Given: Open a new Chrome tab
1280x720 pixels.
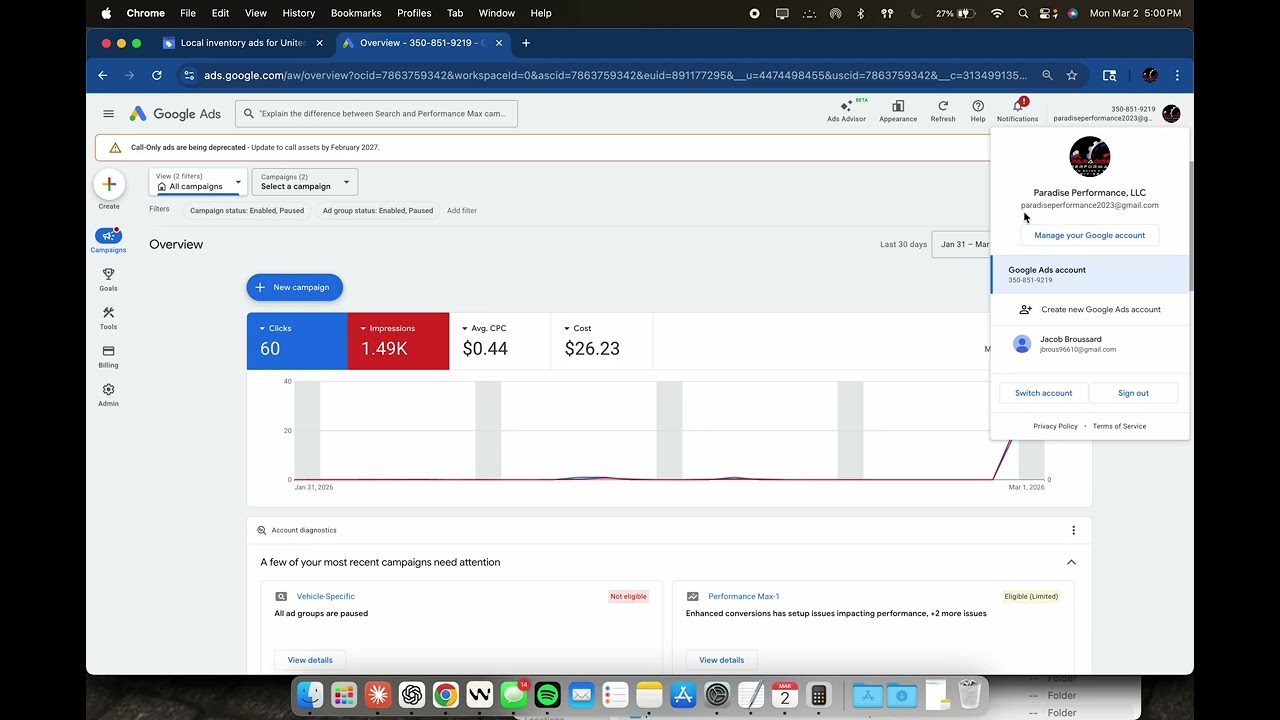Looking at the screenshot, I should coord(526,43).
